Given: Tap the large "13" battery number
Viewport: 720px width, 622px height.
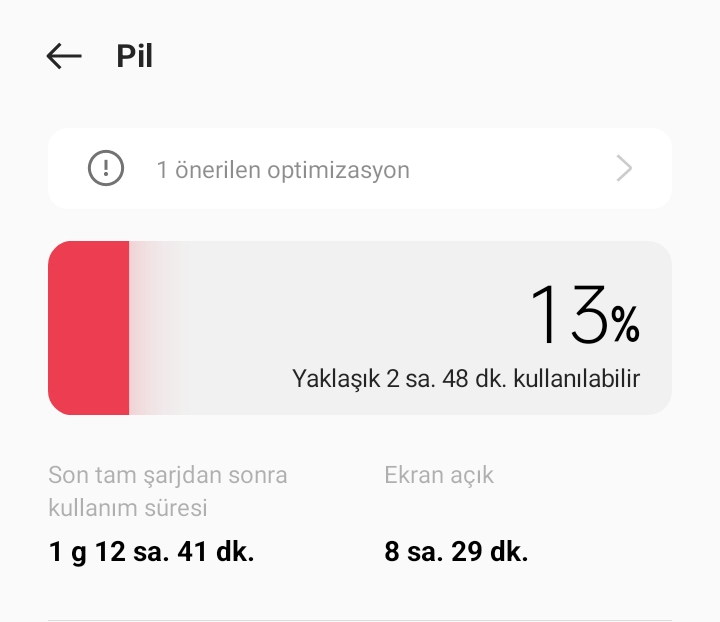Looking at the screenshot, I should click(x=567, y=315).
